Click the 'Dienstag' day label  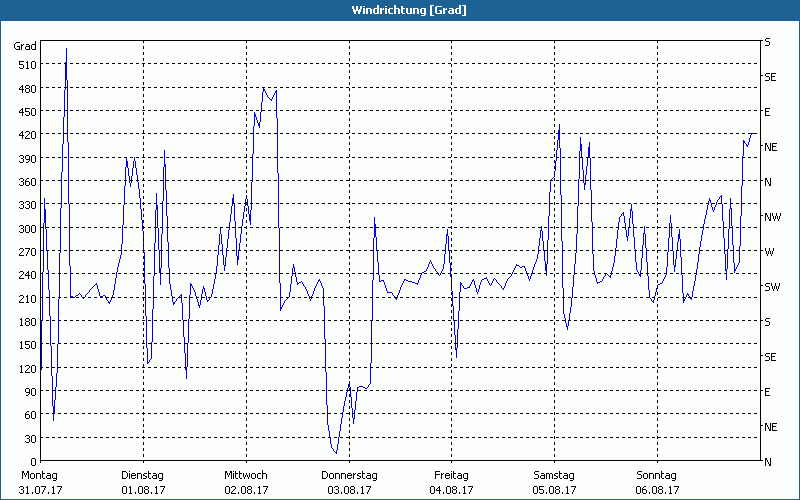pos(142,476)
